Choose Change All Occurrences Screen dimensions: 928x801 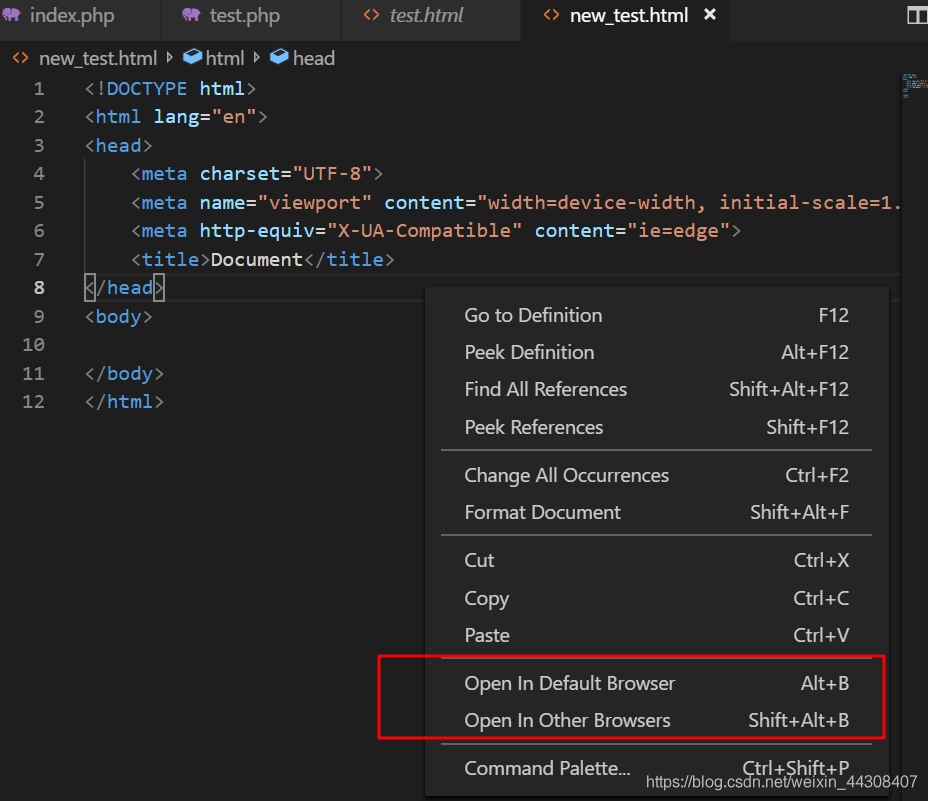click(x=656, y=475)
